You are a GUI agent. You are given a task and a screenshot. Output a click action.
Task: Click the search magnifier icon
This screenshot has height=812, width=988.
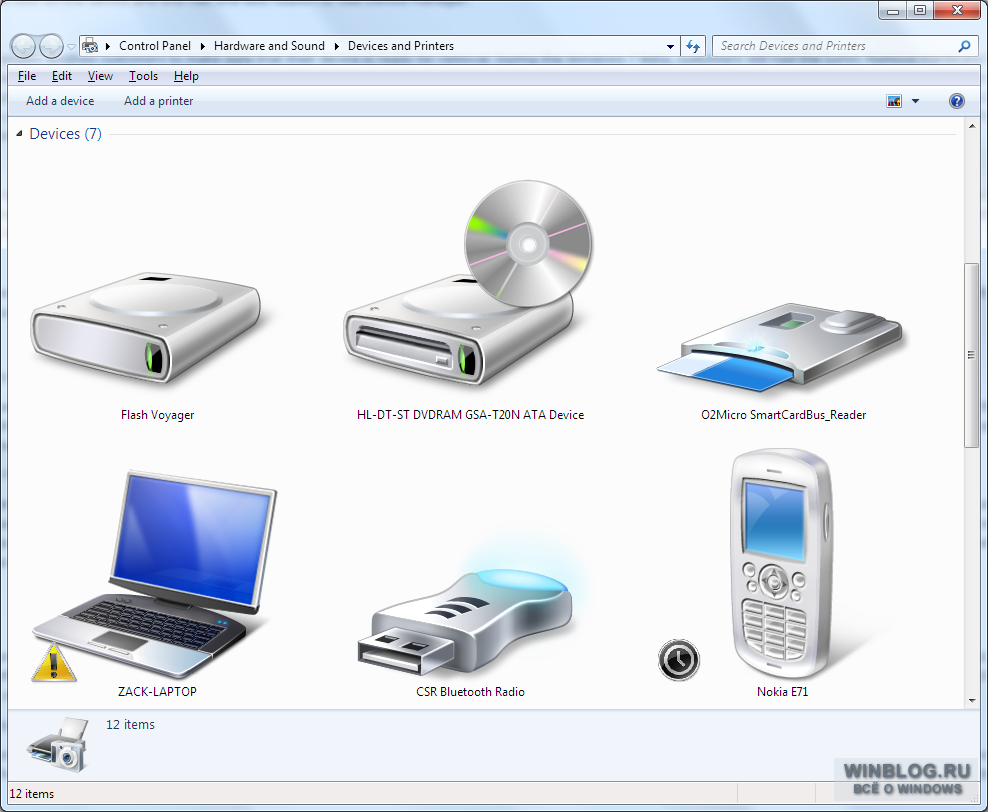click(964, 46)
